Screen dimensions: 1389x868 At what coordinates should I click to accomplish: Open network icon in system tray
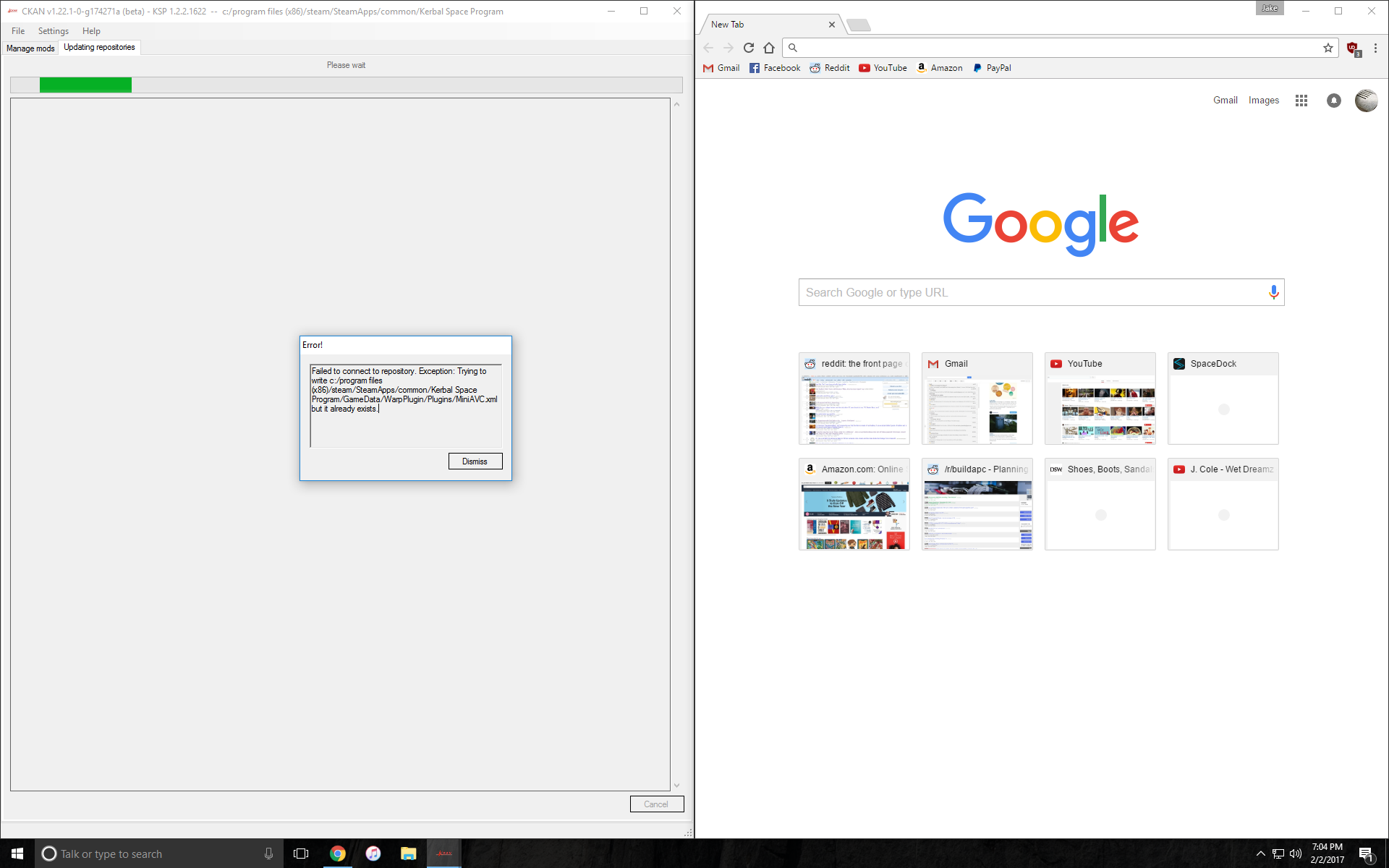(1278, 854)
